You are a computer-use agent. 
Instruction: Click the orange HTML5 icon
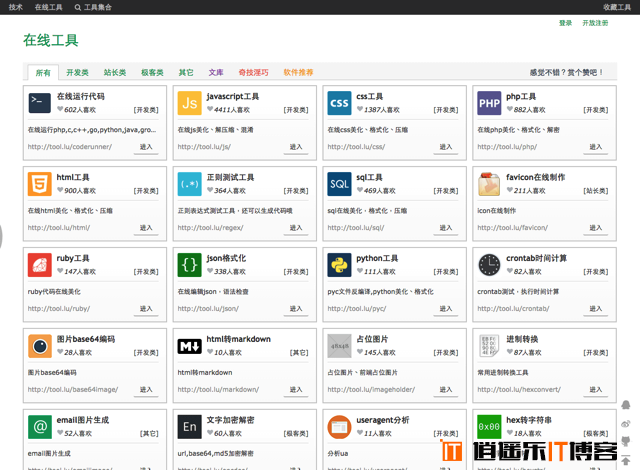point(40,184)
